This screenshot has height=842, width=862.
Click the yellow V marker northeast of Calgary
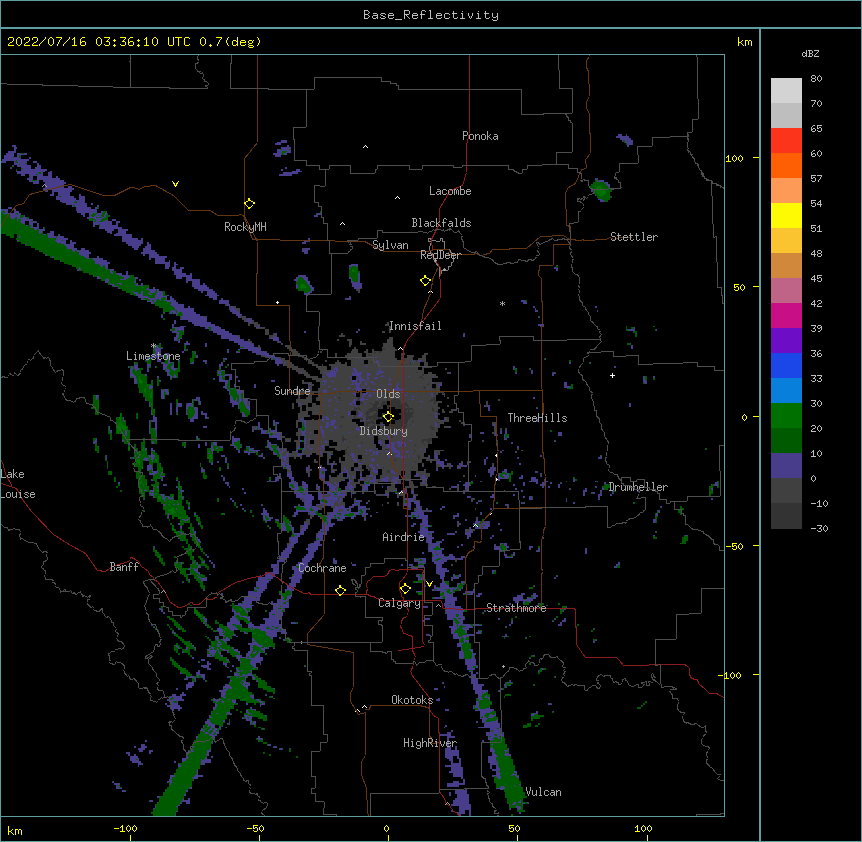coord(429,584)
